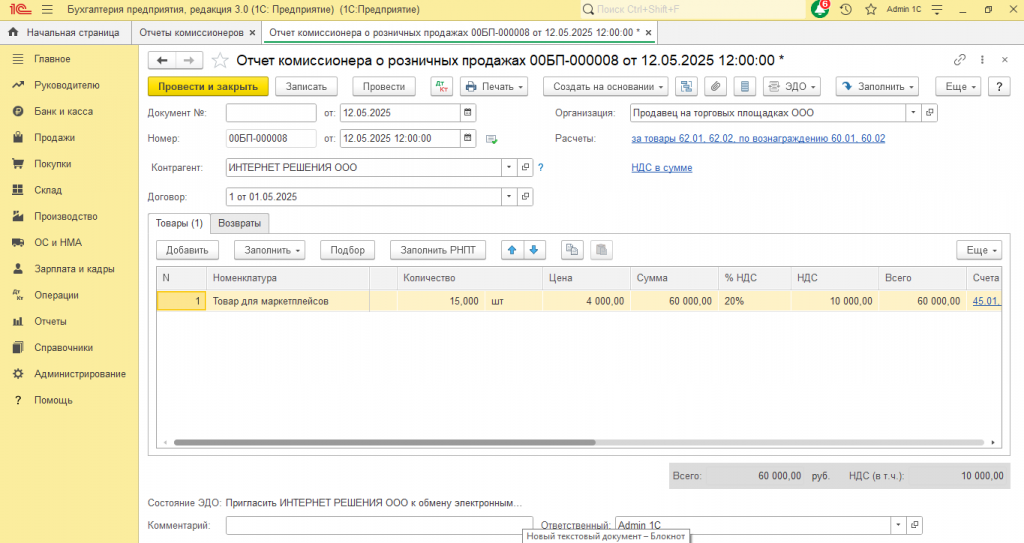1024x543 pixels.
Task: Click Провести button
Action: [384, 86]
